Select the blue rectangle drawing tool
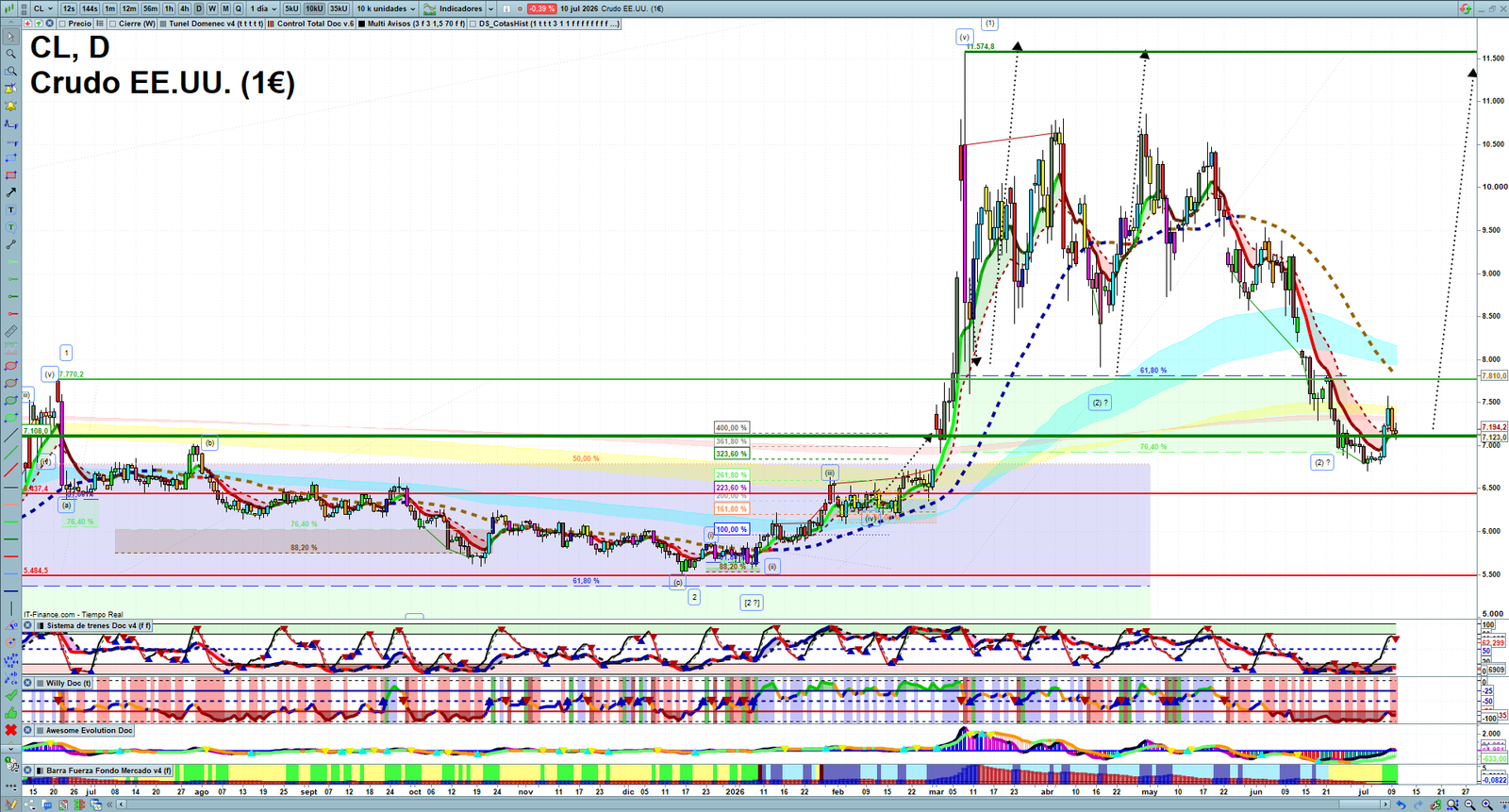The image size is (1509, 812). [x=10, y=157]
